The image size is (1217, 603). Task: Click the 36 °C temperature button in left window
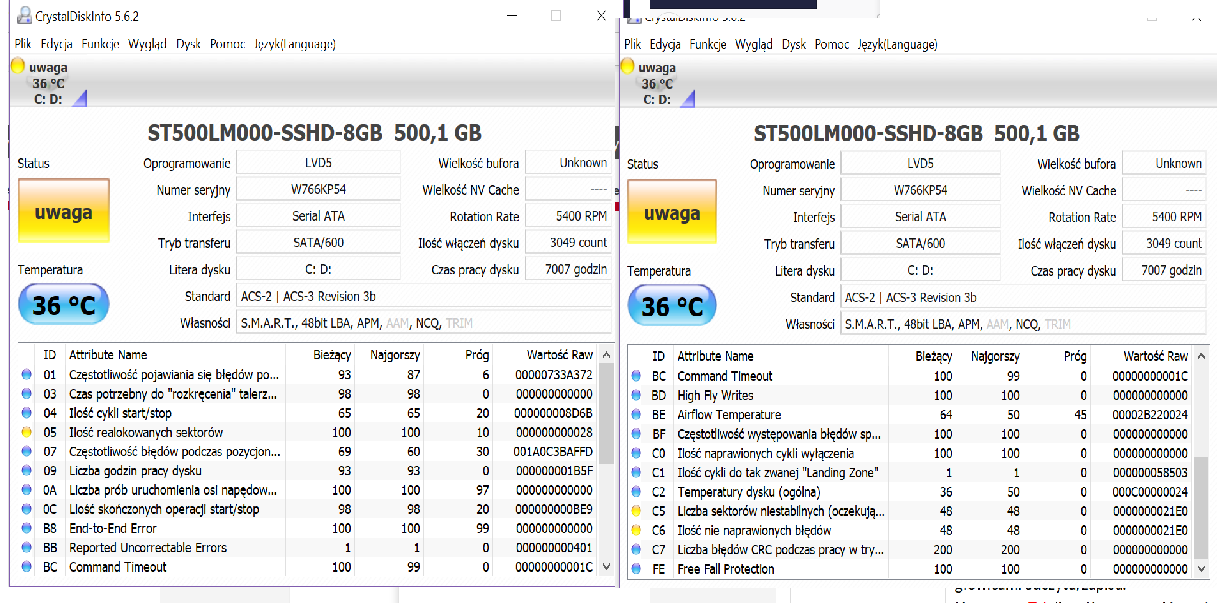pos(64,305)
